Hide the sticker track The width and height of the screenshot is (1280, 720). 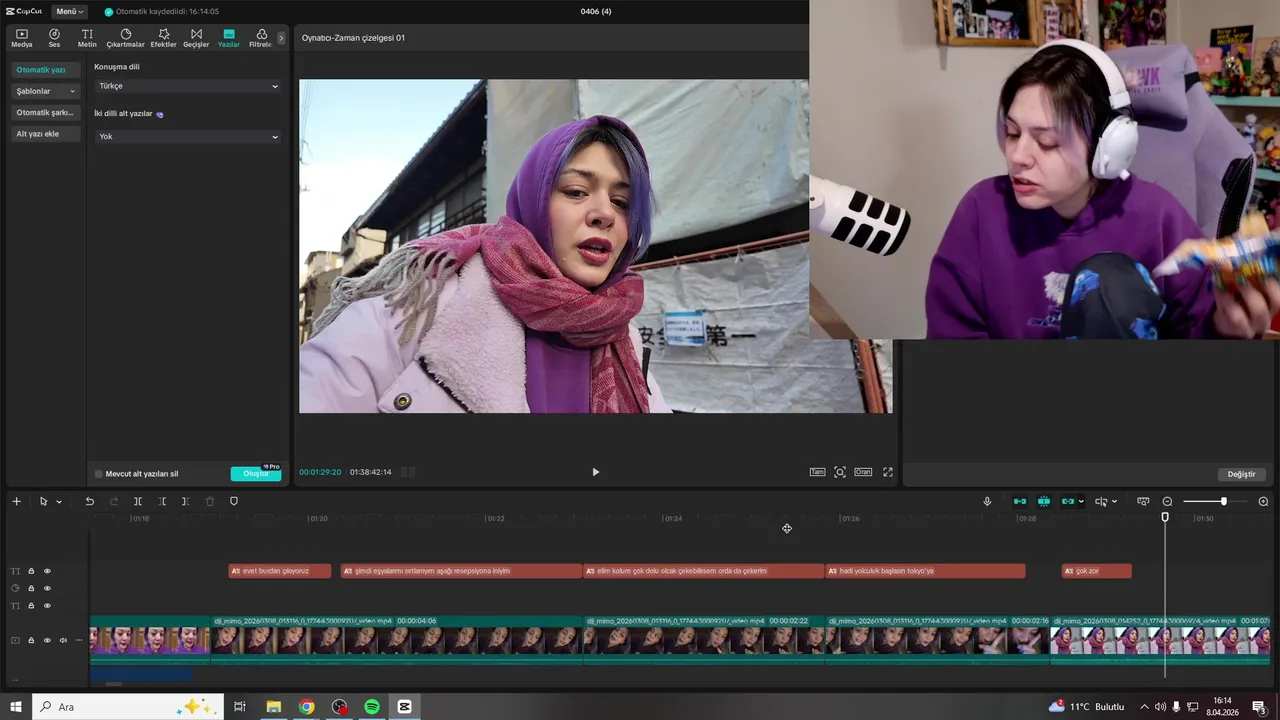point(47,588)
